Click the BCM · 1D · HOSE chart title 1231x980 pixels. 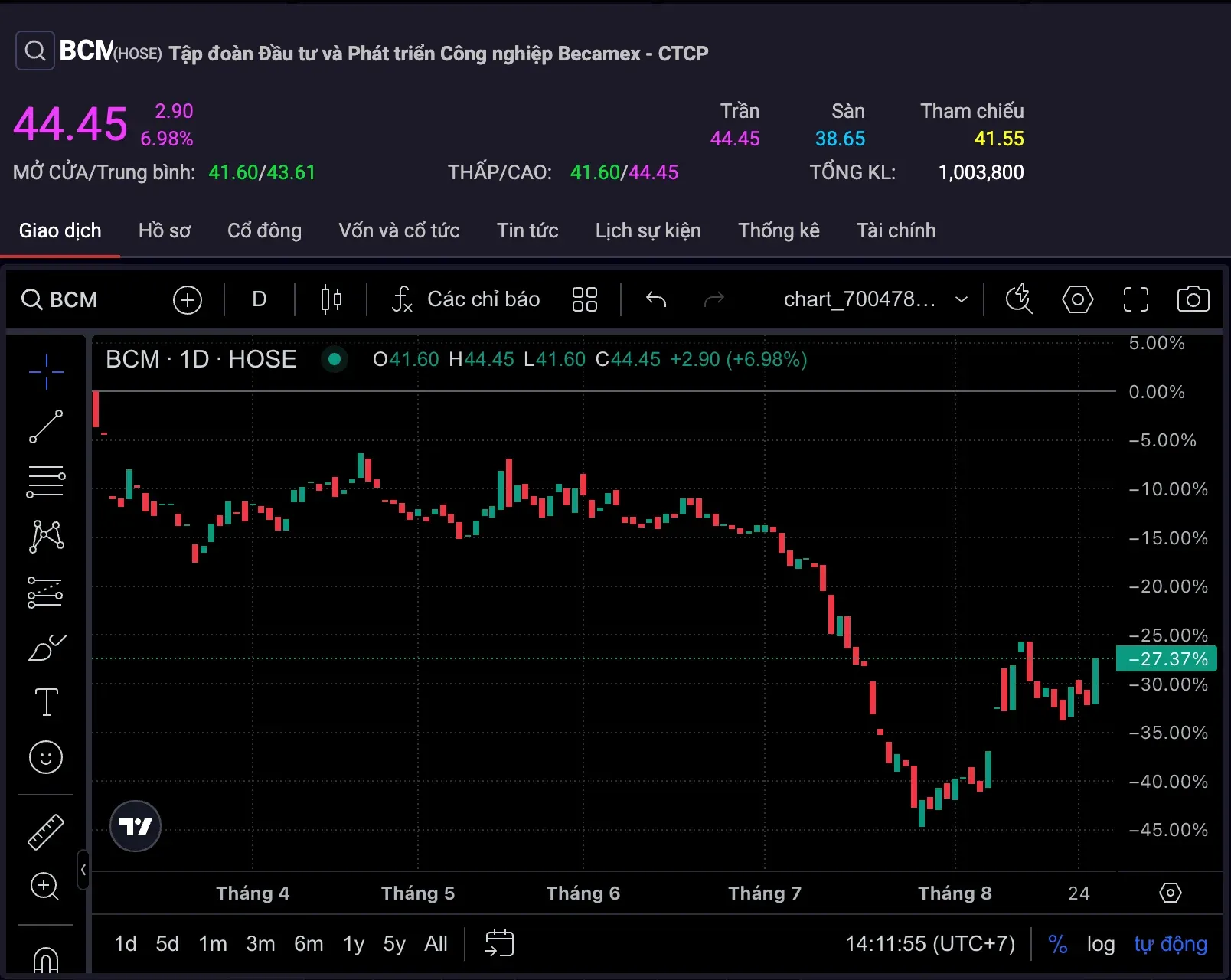201,359
